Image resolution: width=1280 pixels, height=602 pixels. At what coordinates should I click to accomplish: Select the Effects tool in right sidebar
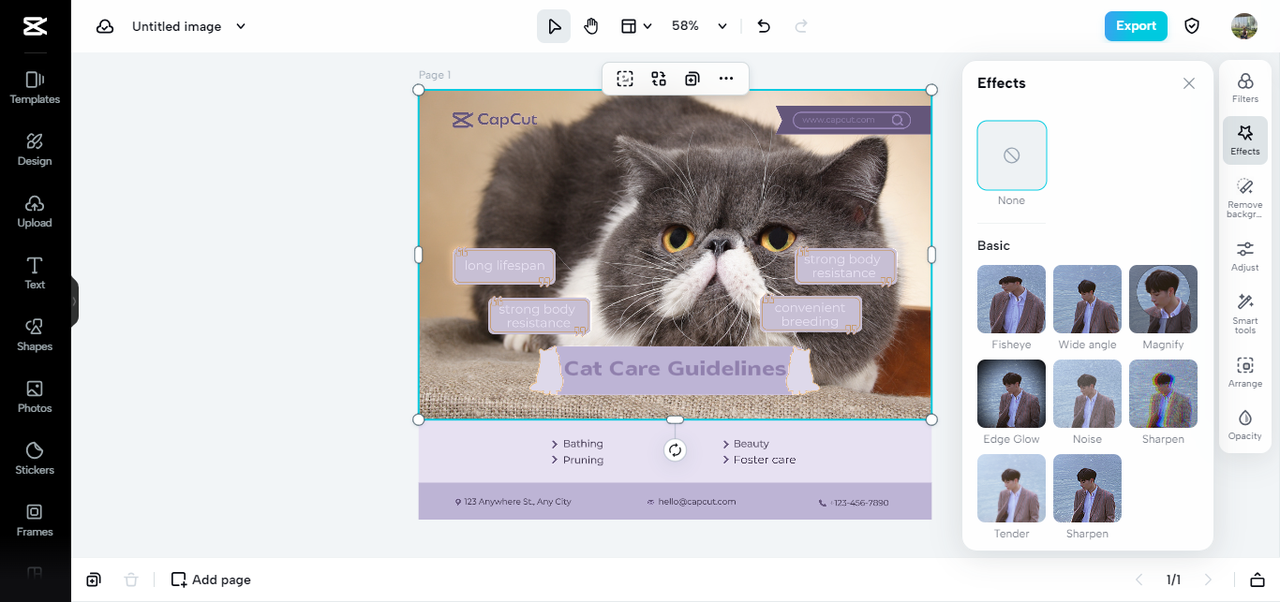(x=1245, y=139)
